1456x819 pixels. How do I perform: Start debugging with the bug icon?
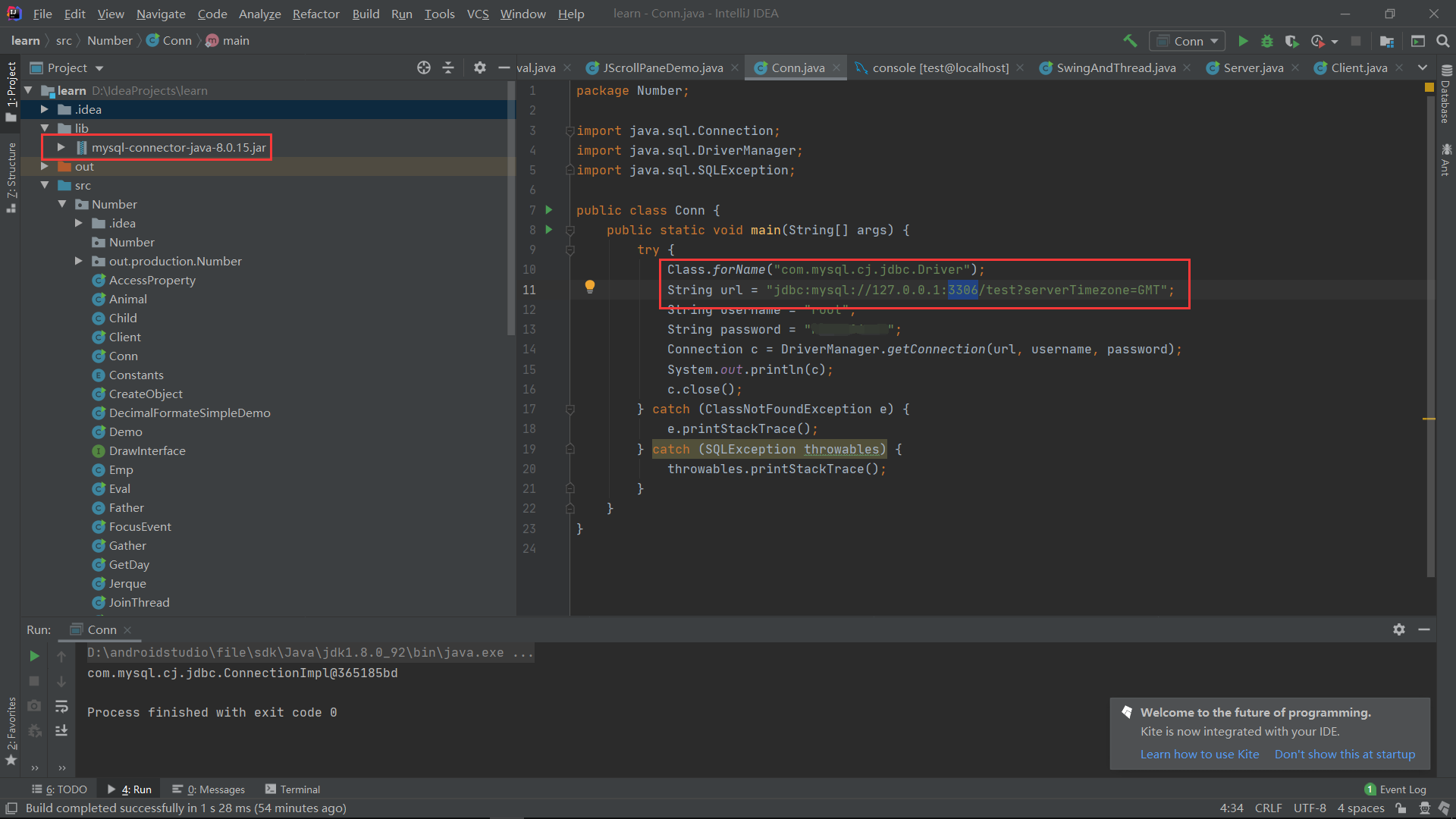tap(1266, 41)
